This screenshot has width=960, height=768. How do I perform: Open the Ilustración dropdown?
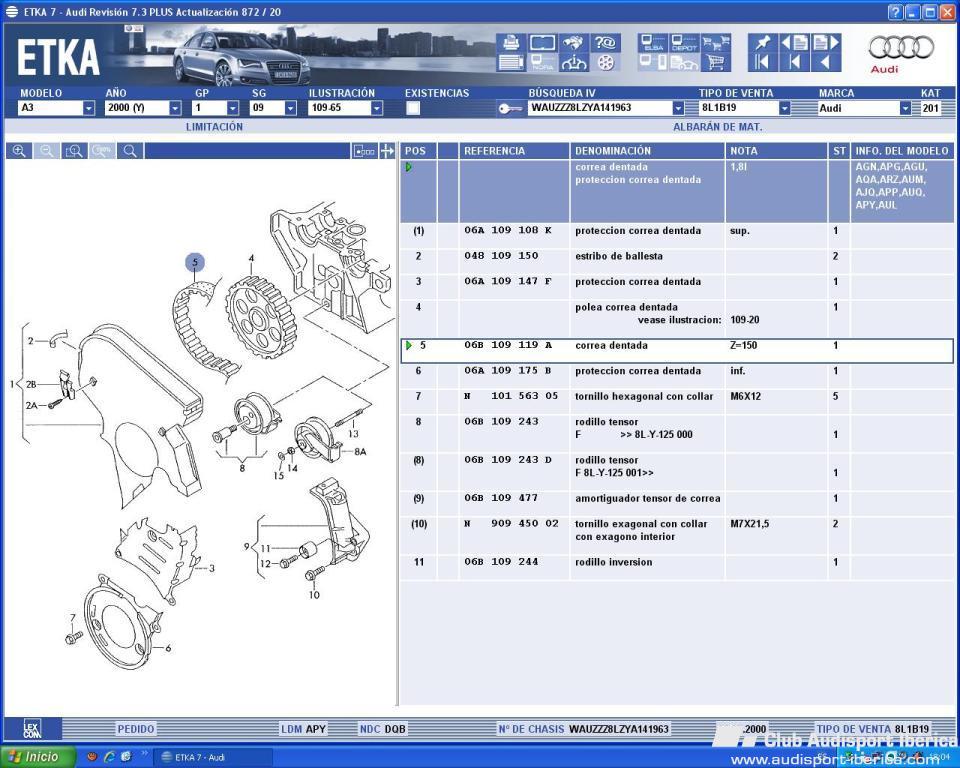click(x=377, y=108)
